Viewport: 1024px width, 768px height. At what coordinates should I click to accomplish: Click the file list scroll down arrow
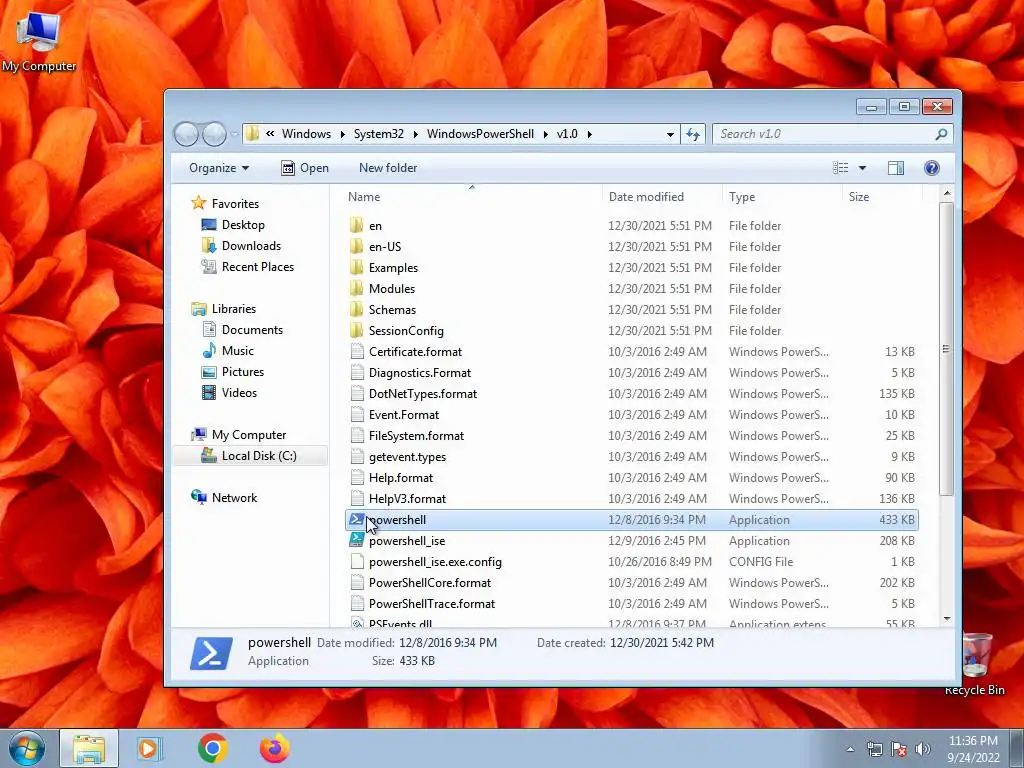(946, 619)
